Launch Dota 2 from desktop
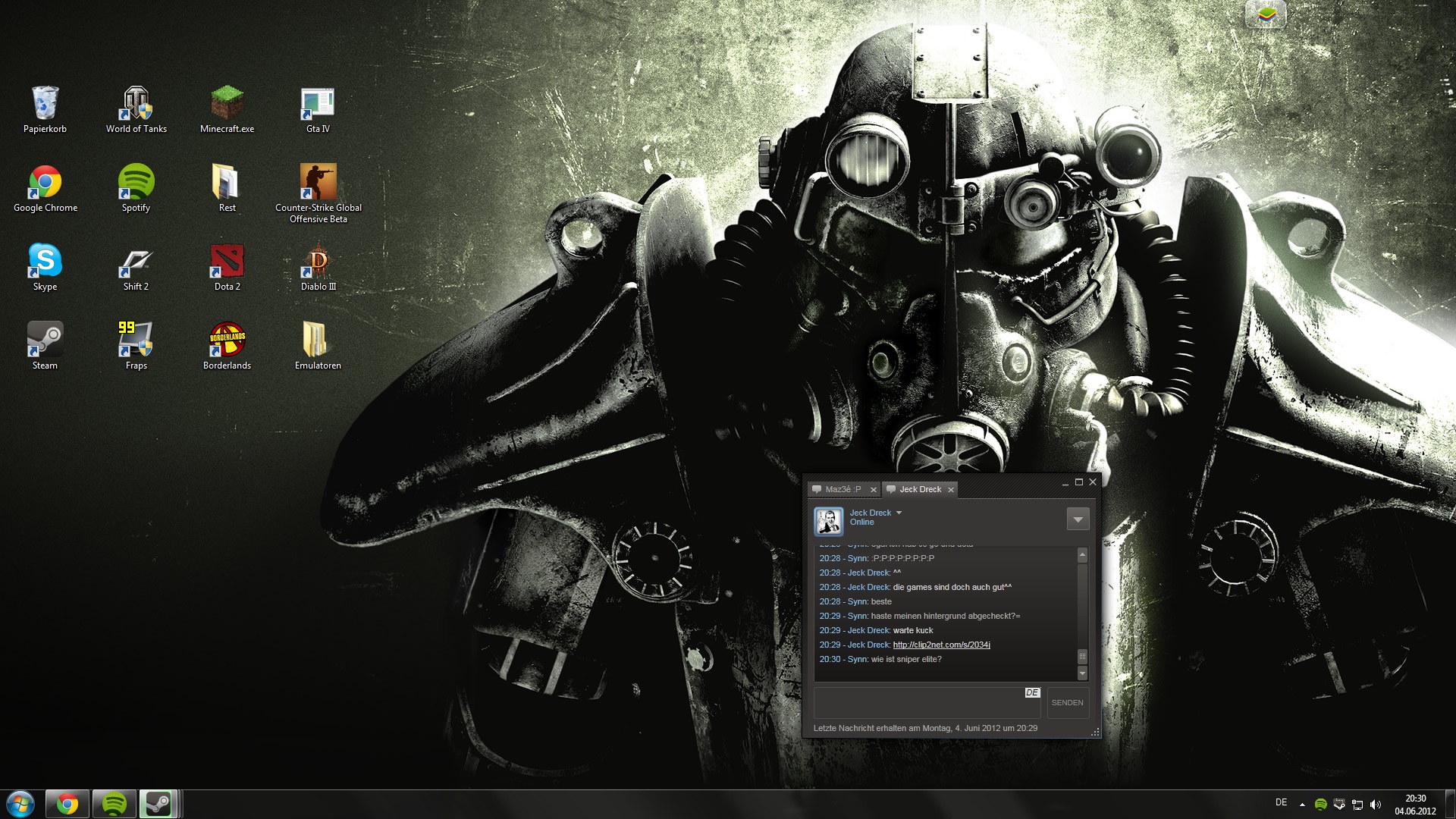Image resolution: width=1456 pixels, height=819 pixels. point(227,262)
